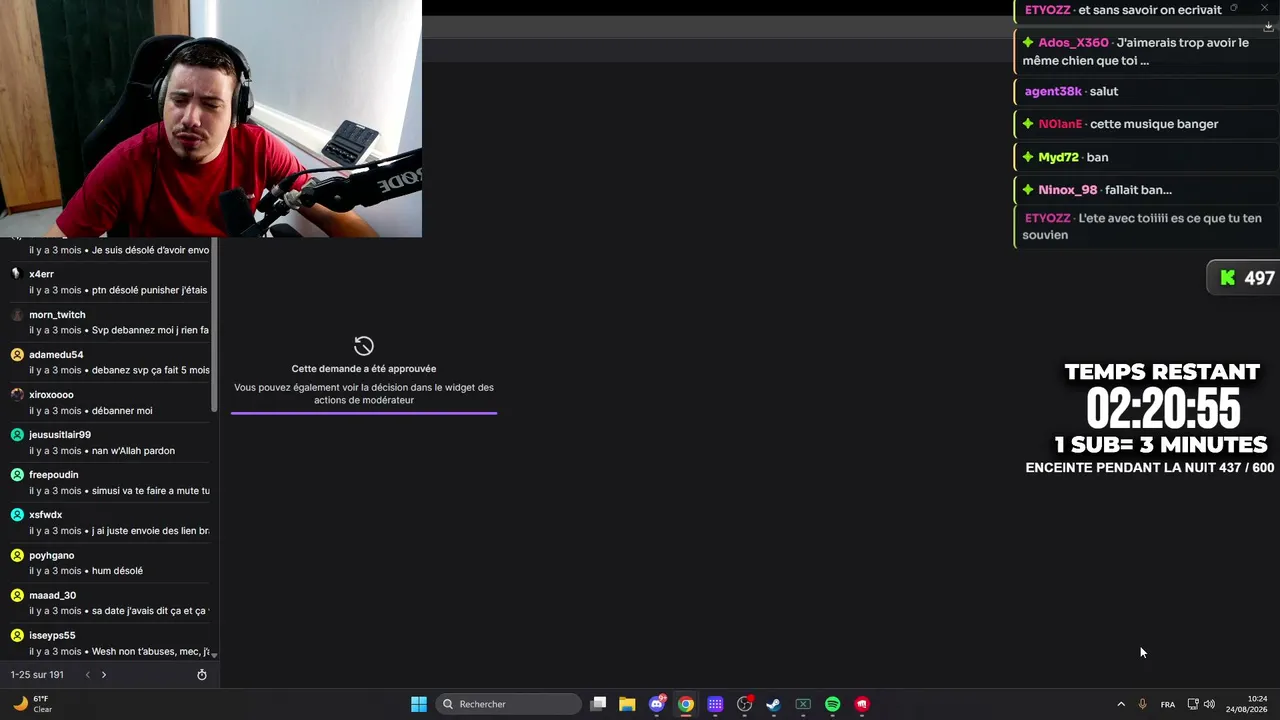1280x720 pixels.
Task: Click the weather widget showing 61°F Clear
Action: 32,704
